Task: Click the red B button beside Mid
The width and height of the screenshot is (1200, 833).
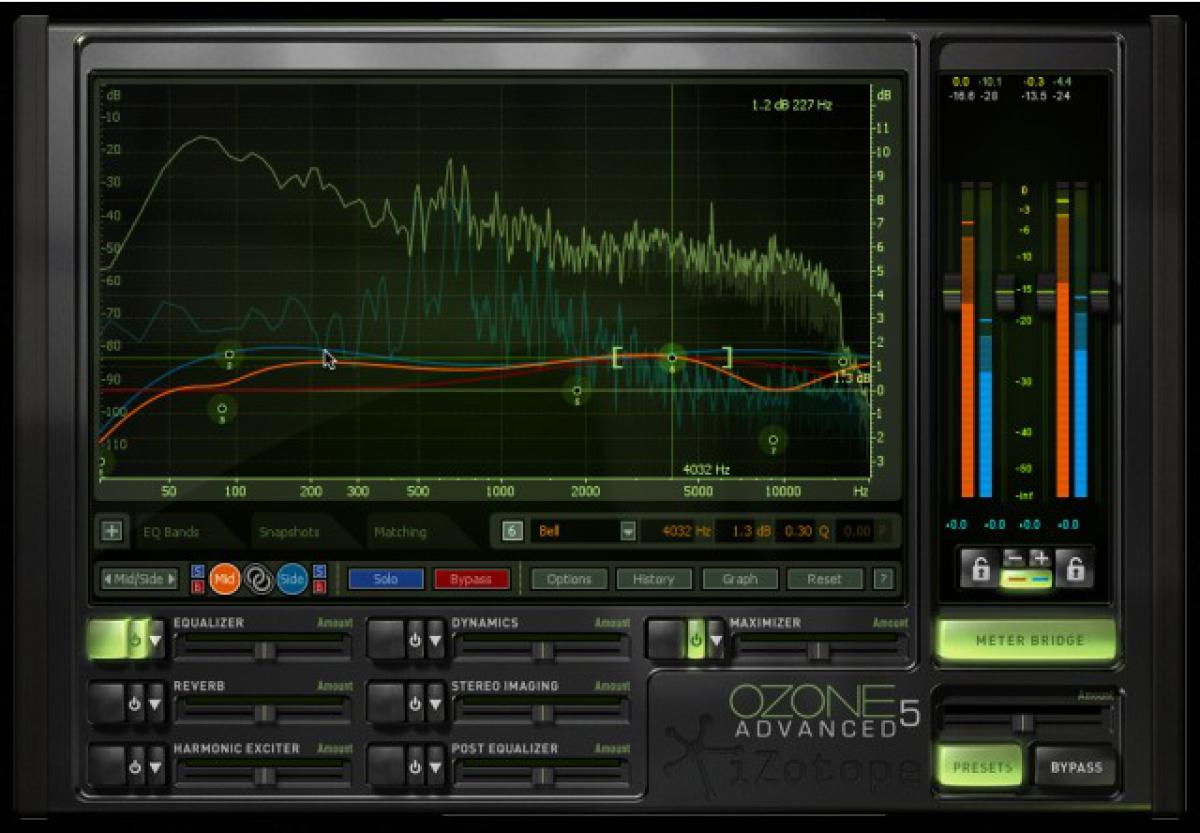Action: click(x=197, y=587)
